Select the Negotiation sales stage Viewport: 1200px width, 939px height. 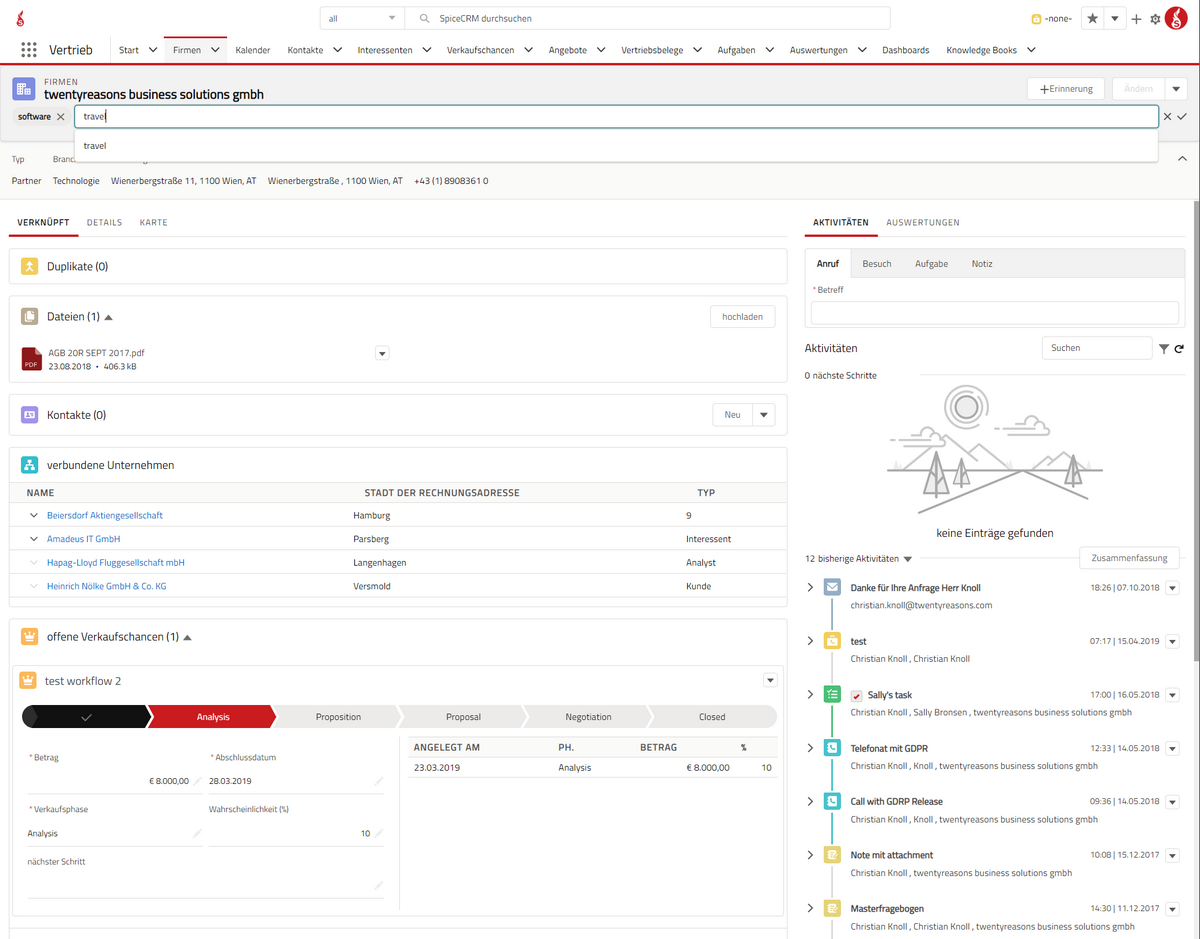pos(588,717)
